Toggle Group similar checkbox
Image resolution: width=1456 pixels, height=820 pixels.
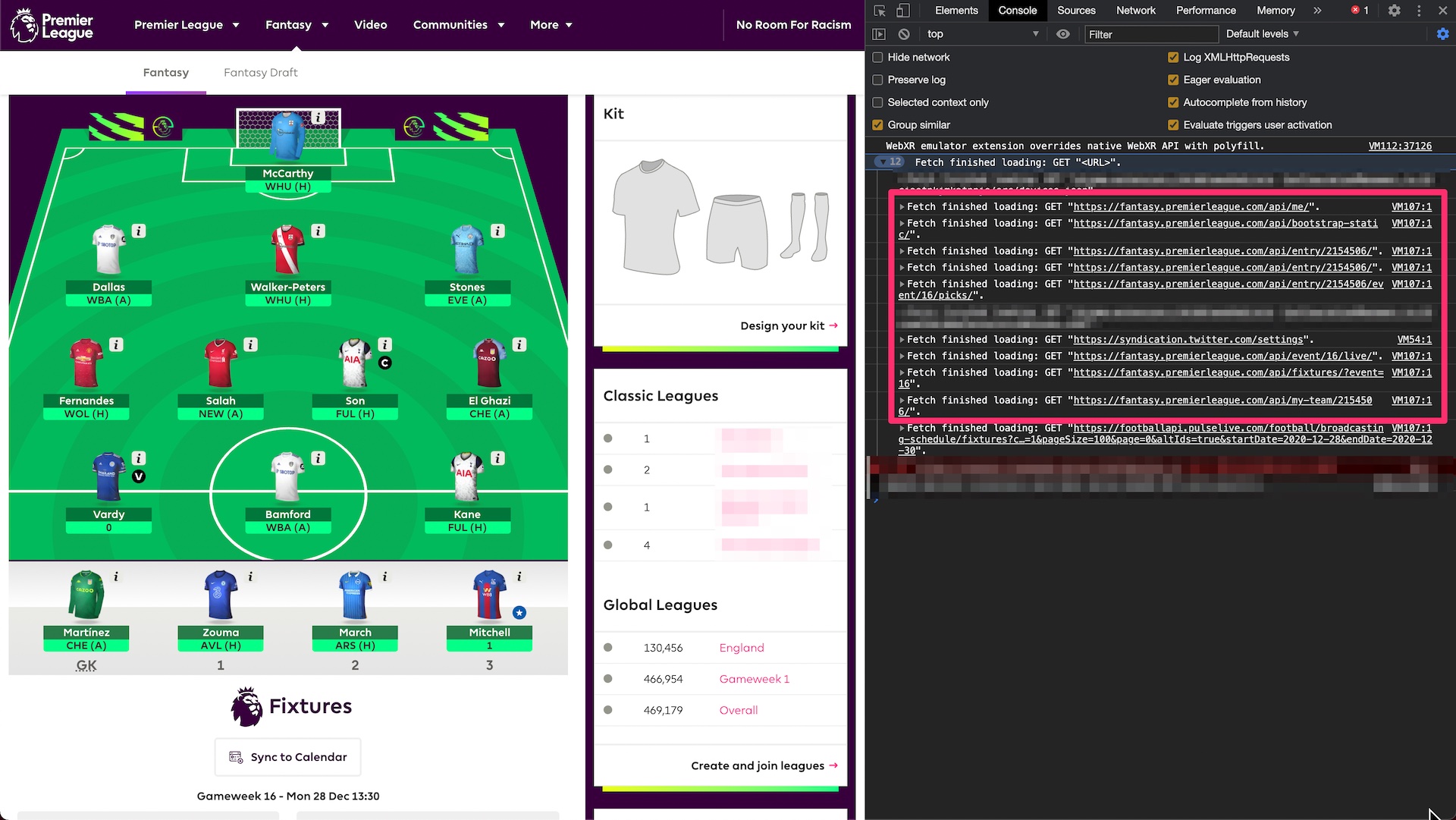pyautogui.click(x=878, y=124)
